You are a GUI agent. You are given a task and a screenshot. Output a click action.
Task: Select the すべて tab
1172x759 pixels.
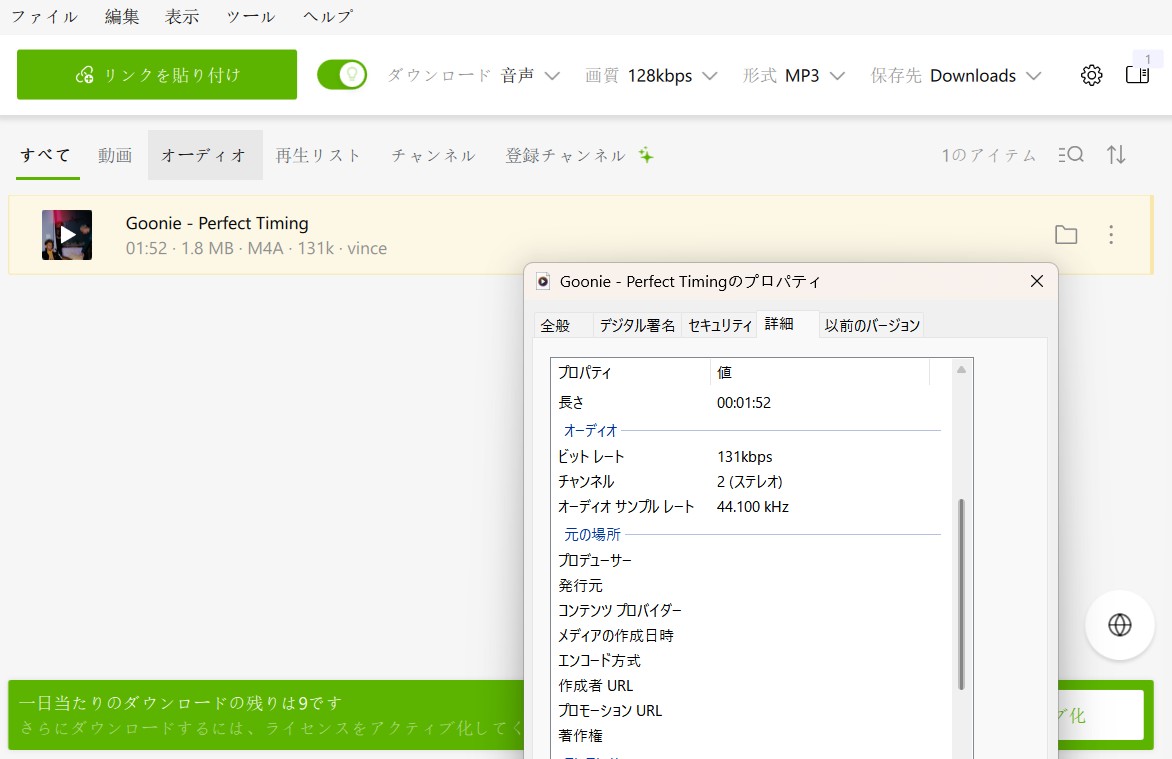[x=46, y=155]
